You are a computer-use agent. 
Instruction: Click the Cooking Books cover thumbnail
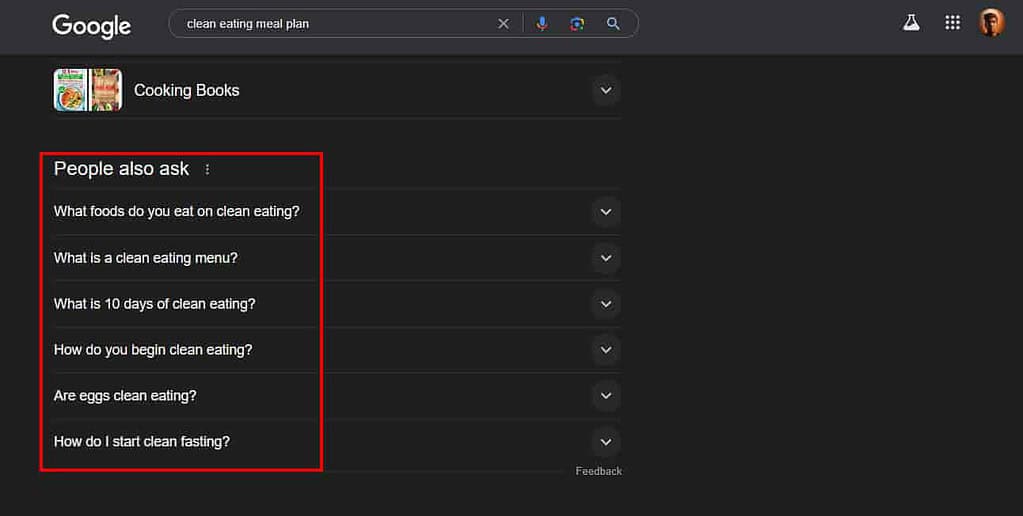pyautogui.click(x=88, y=90)
